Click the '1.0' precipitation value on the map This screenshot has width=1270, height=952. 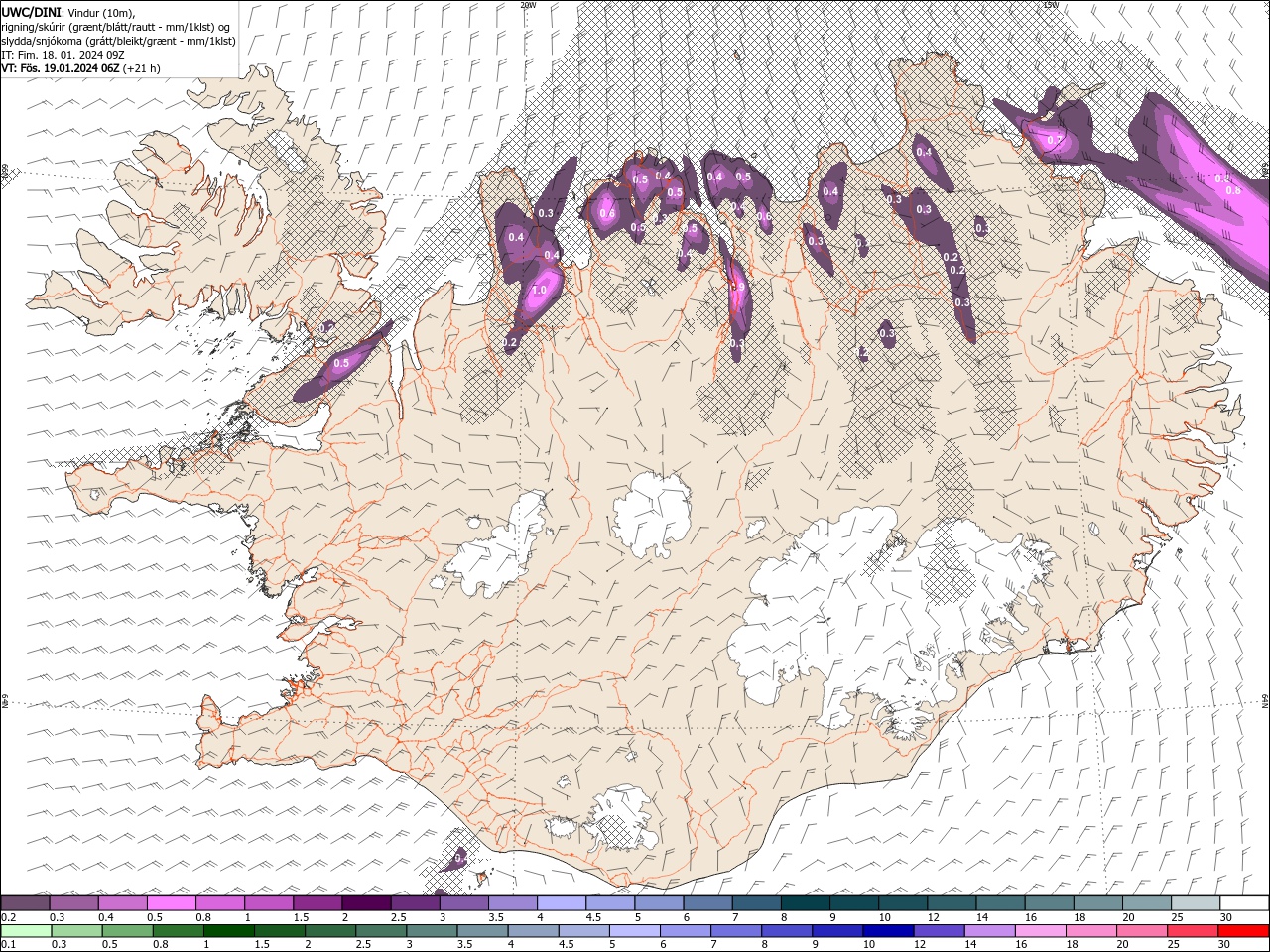point(540,291)
